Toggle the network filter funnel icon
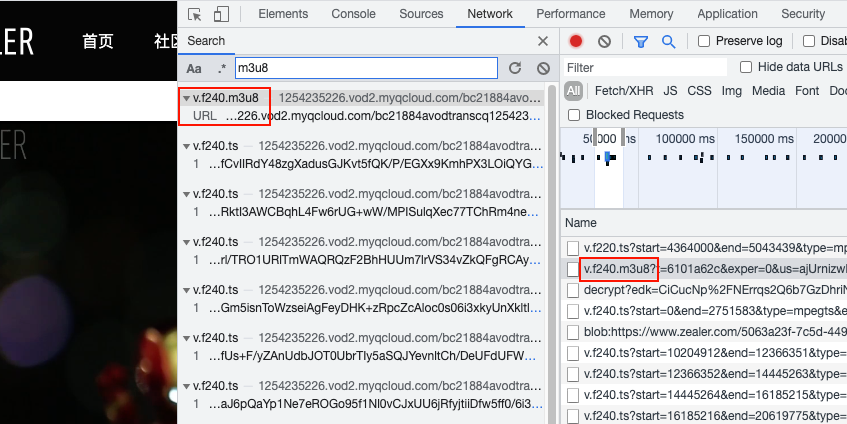 click(640, 41)
